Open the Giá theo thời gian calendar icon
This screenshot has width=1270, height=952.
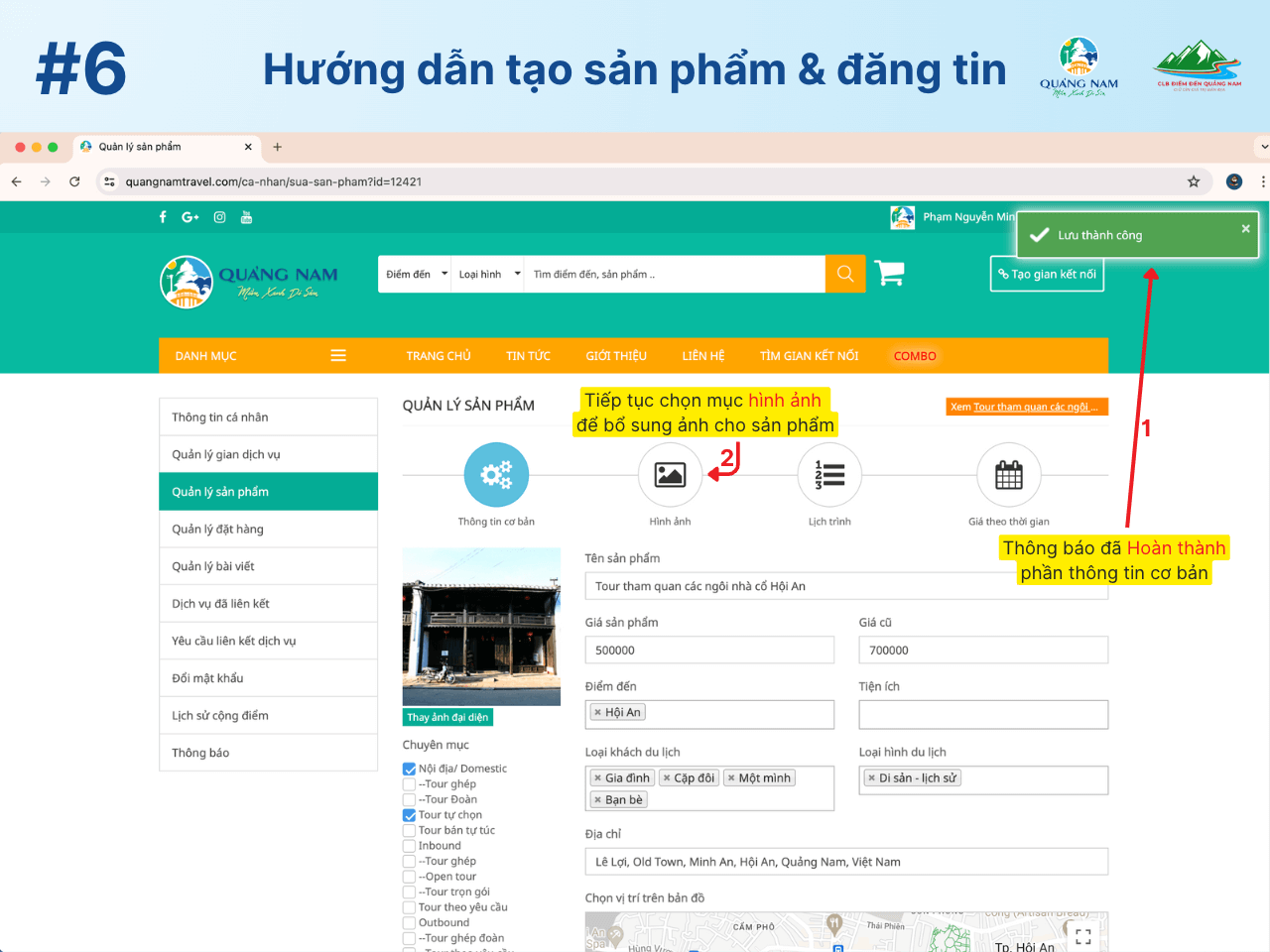coord(1008,475)
